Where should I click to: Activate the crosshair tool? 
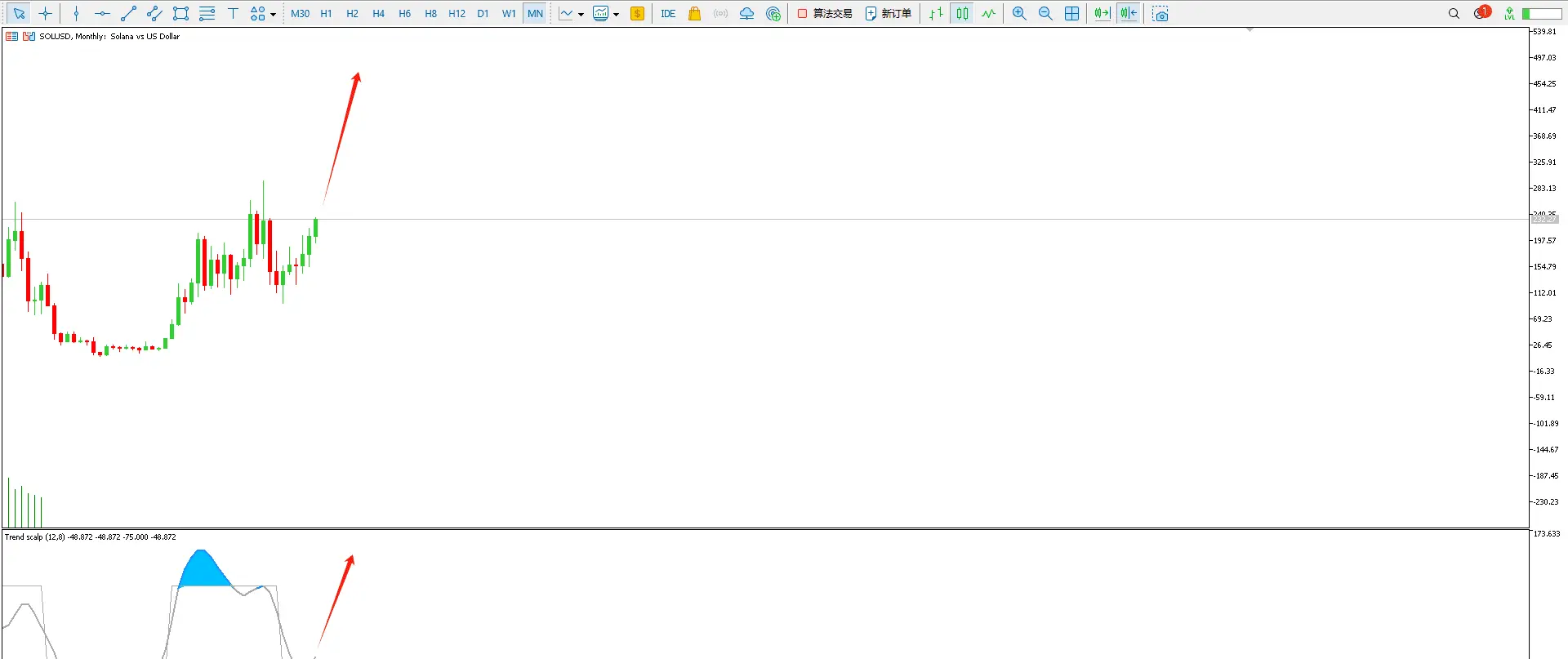[x=46, y=13]
